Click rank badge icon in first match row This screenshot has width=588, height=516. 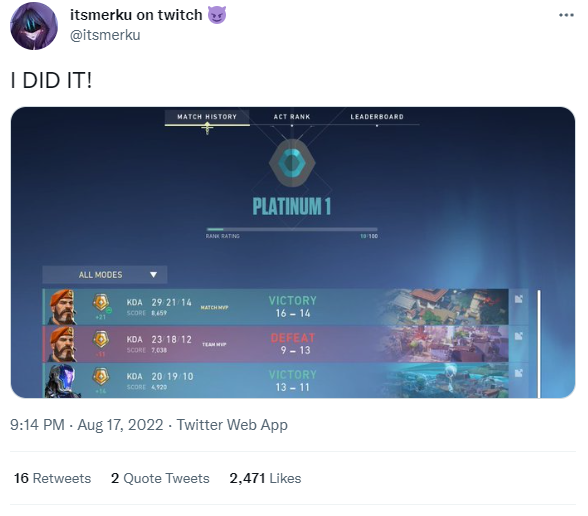(100, 302)
